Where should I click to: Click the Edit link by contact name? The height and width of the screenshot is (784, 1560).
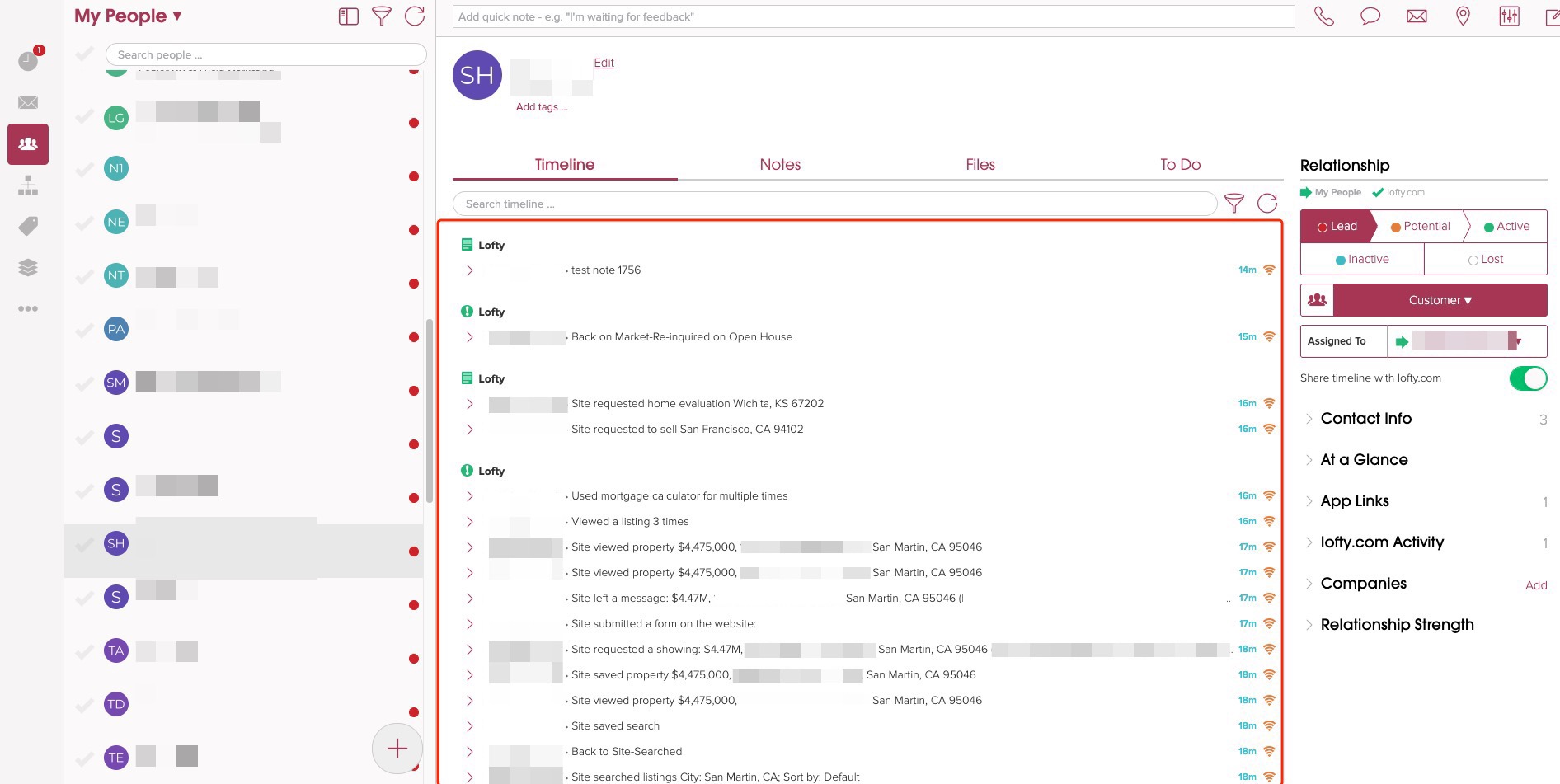604,63
